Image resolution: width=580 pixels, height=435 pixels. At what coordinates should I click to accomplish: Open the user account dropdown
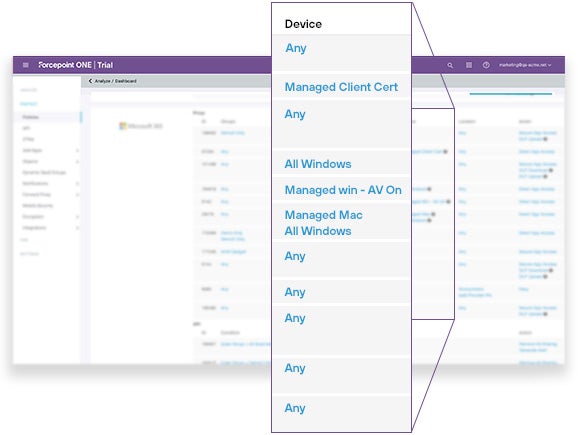click(x=525, y=65)
